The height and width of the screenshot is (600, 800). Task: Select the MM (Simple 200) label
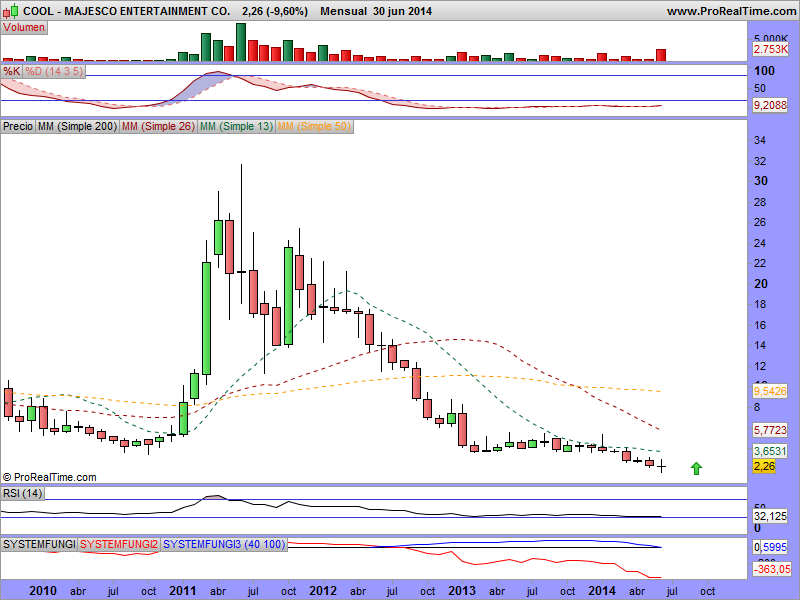click(77, 126)
